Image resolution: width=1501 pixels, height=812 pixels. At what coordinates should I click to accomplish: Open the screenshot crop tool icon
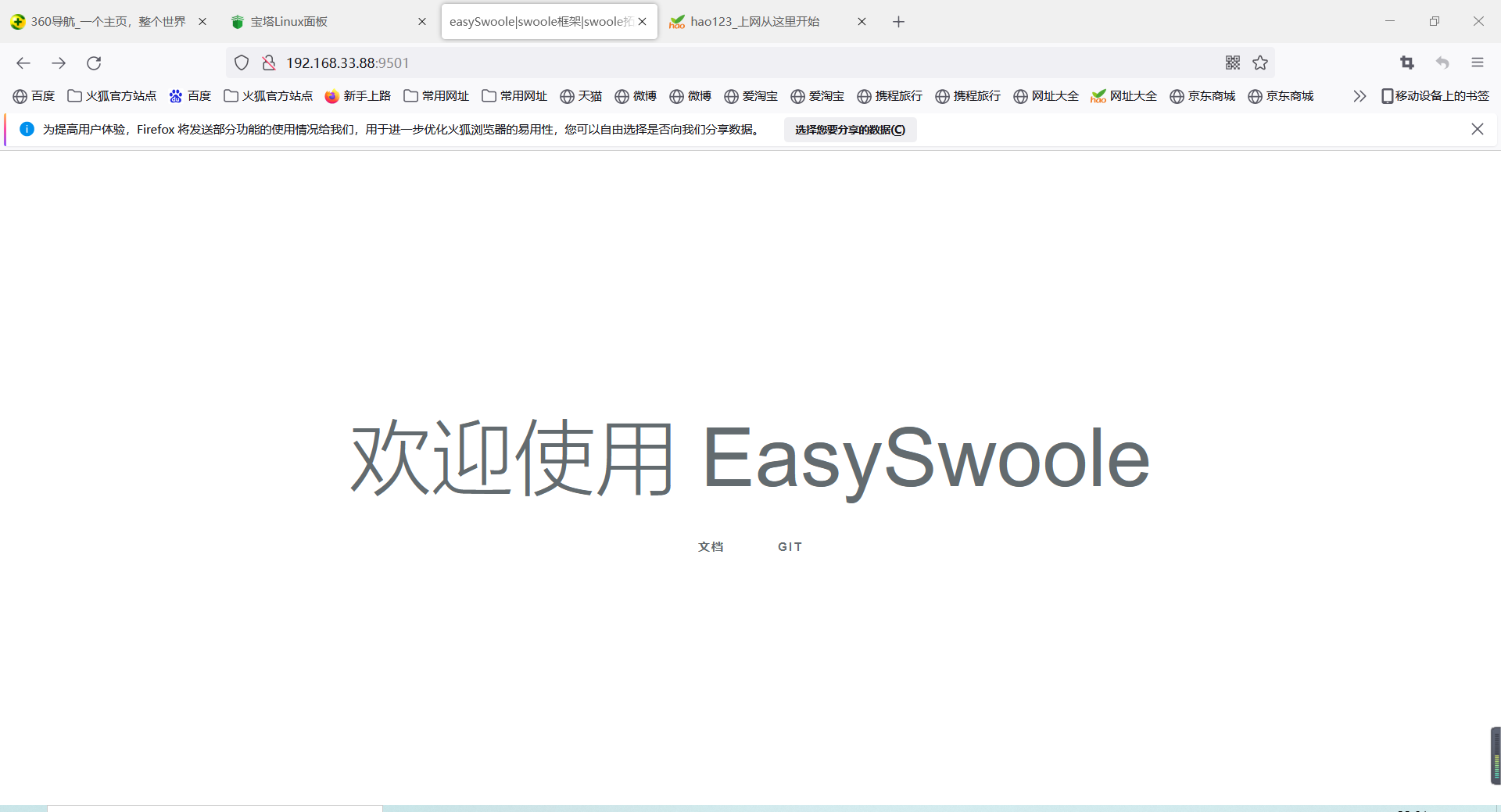1407,63
